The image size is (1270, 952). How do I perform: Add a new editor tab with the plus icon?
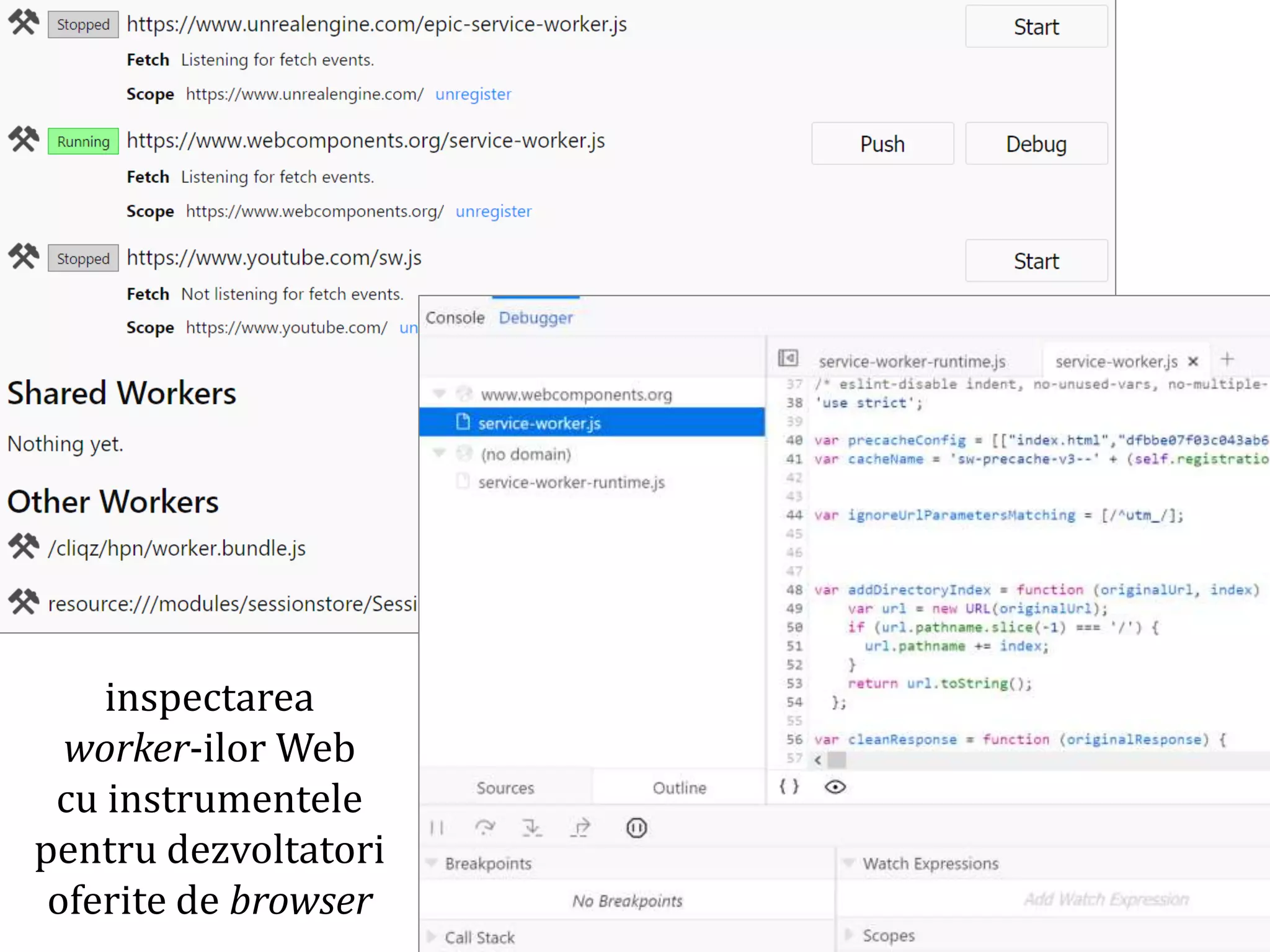[1227, 359]
